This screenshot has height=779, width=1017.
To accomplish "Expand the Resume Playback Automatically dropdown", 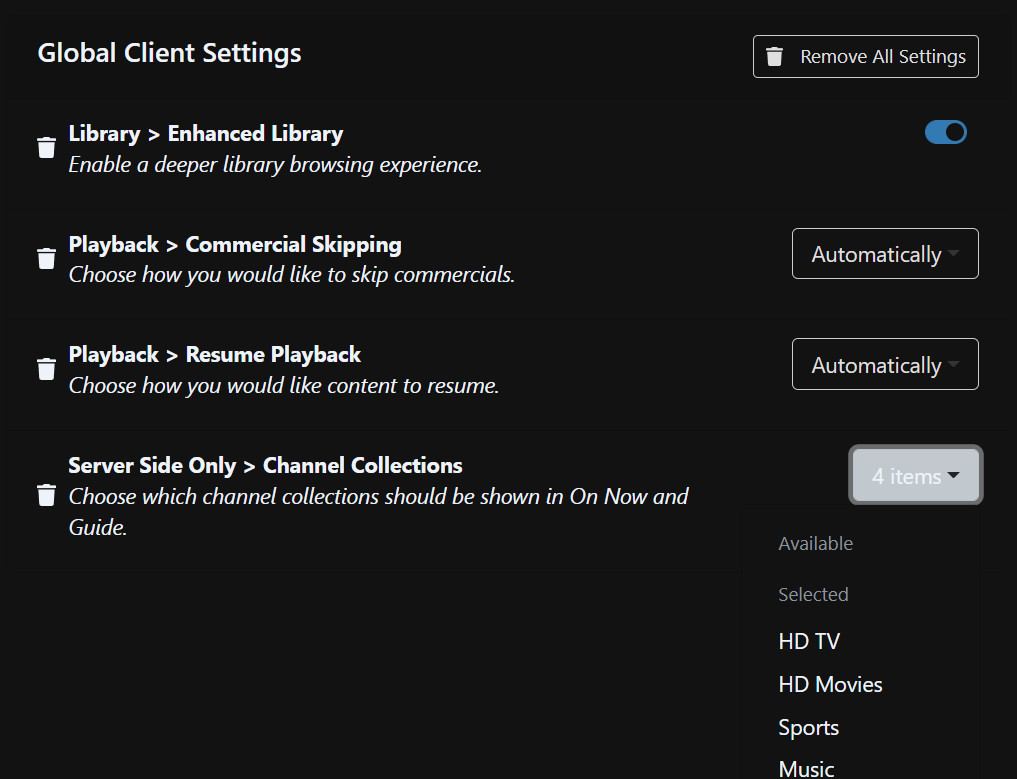I will coord(884,365).
